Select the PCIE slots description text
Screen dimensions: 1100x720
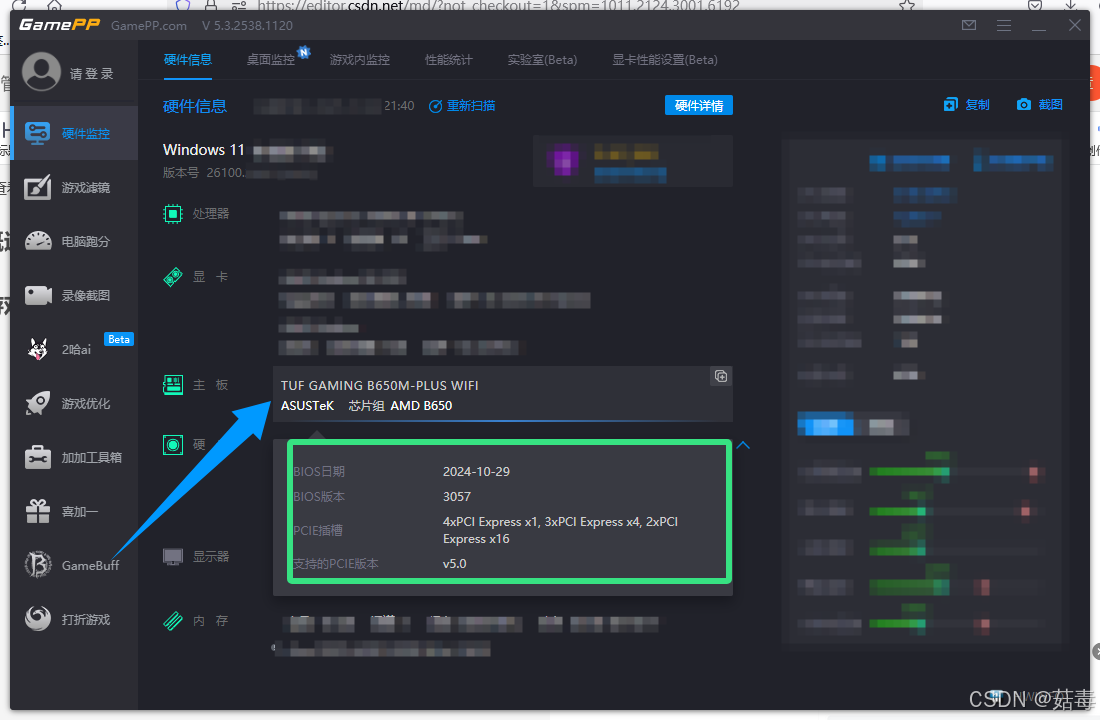coord(561,531)
